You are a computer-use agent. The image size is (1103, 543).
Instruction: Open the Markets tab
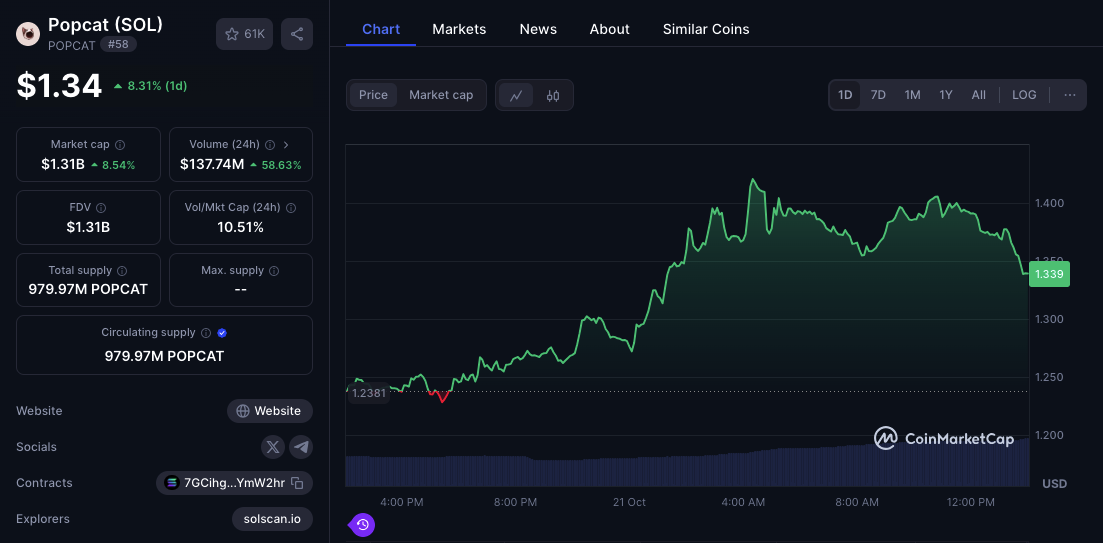[x=459, y=30]
